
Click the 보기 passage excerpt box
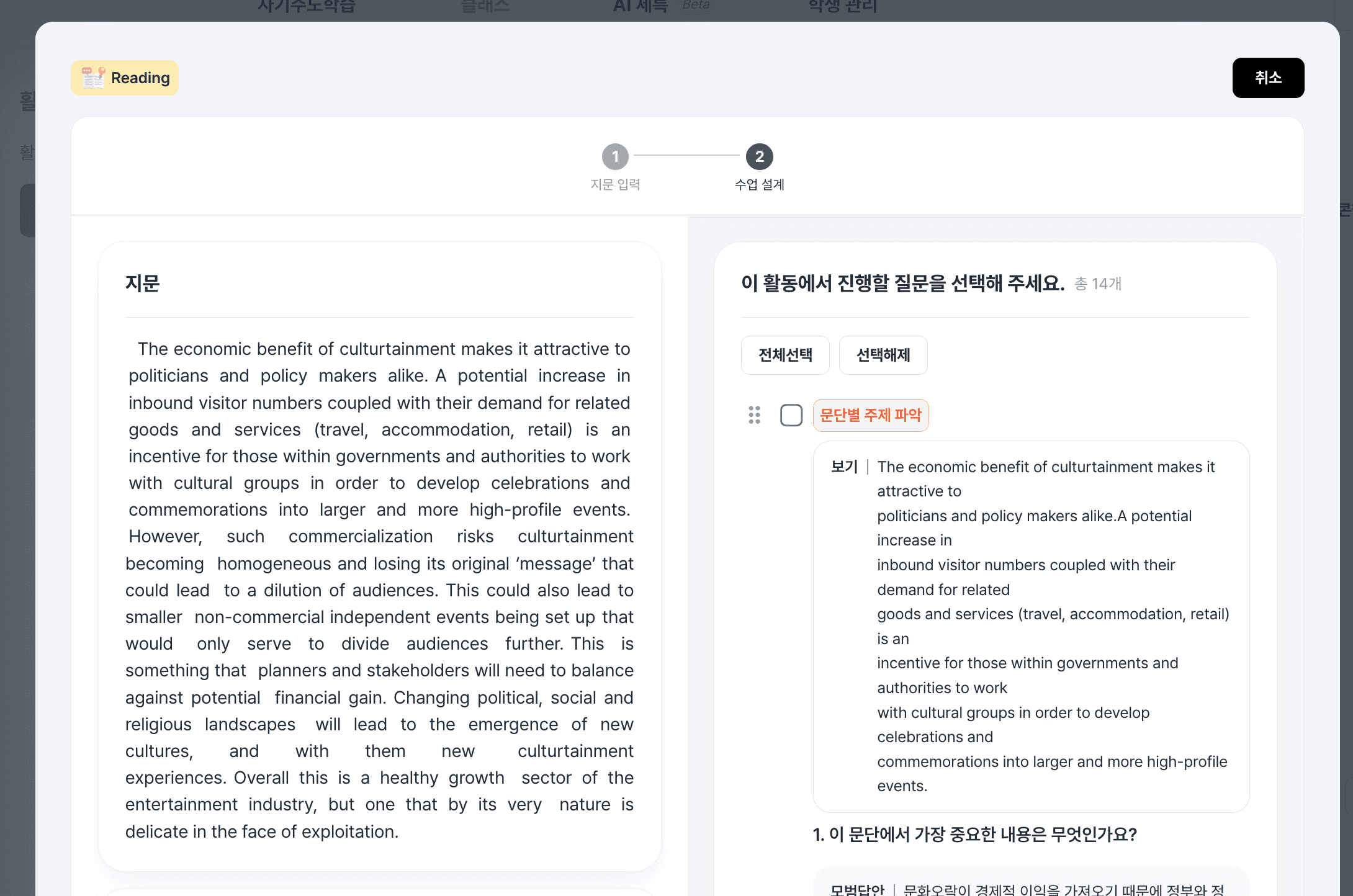[x=1030, y=625]
